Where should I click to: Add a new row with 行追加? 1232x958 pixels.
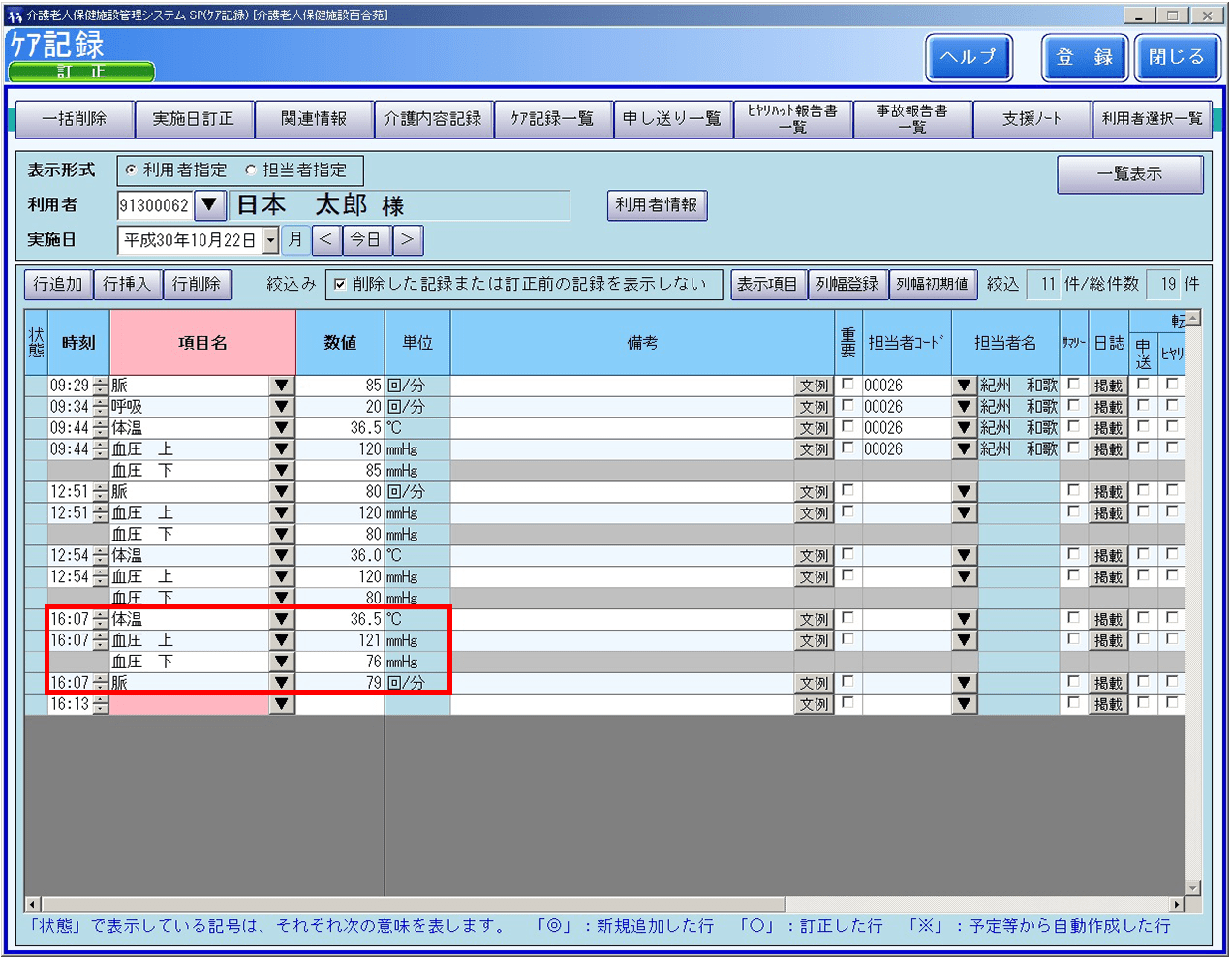point(57,284)
